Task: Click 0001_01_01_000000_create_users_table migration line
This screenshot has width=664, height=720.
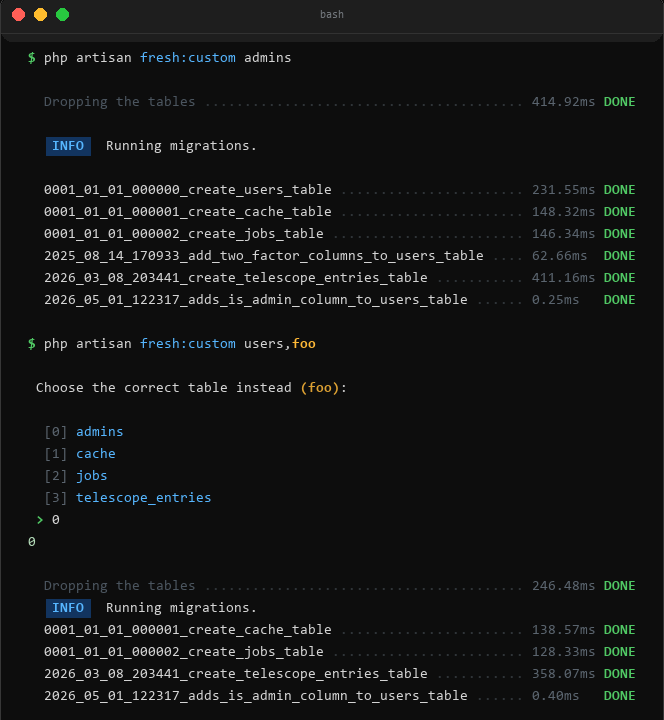Action: (188, 190)
